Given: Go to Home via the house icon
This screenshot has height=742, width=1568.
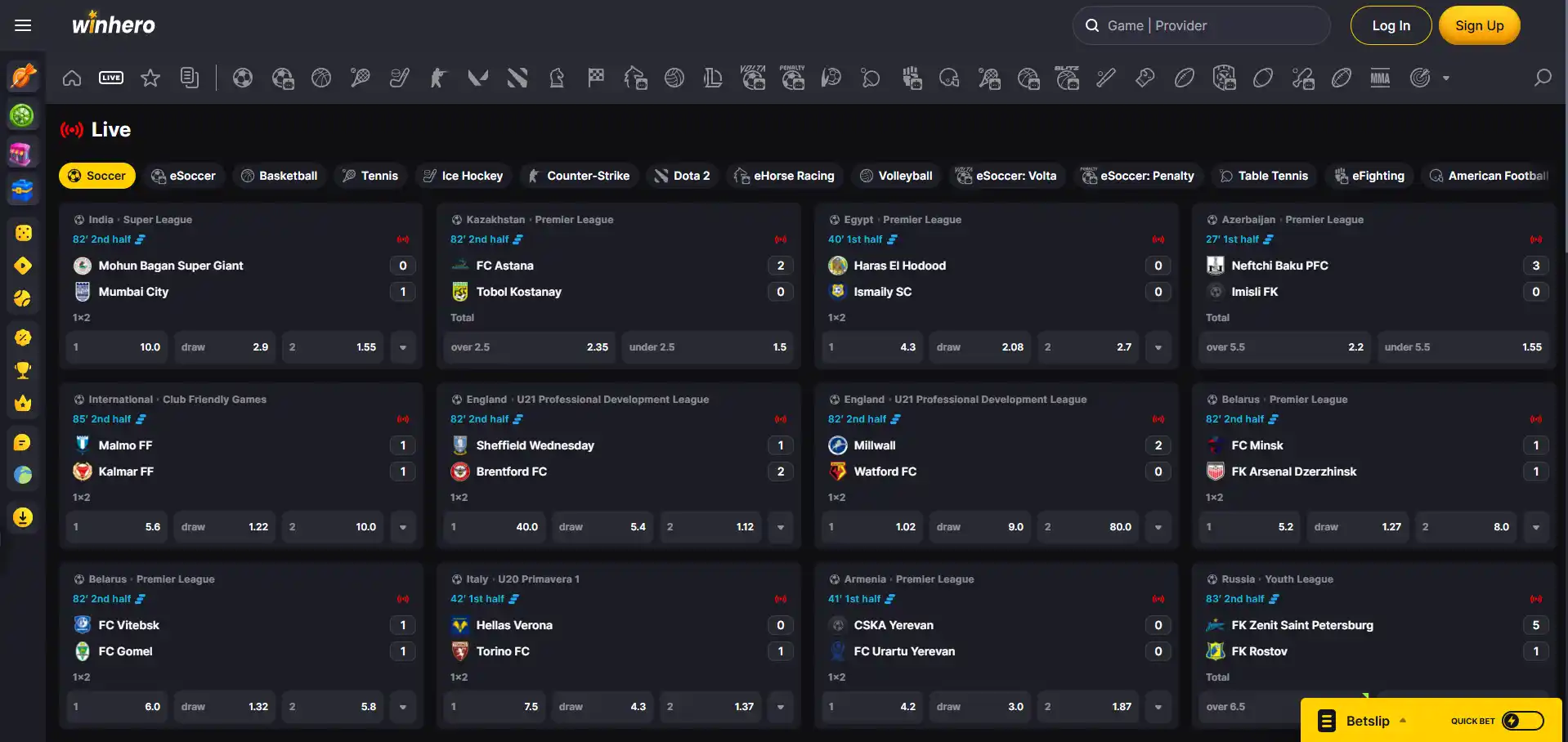Looking at the screenshot, I should click(x=72, y=78).
